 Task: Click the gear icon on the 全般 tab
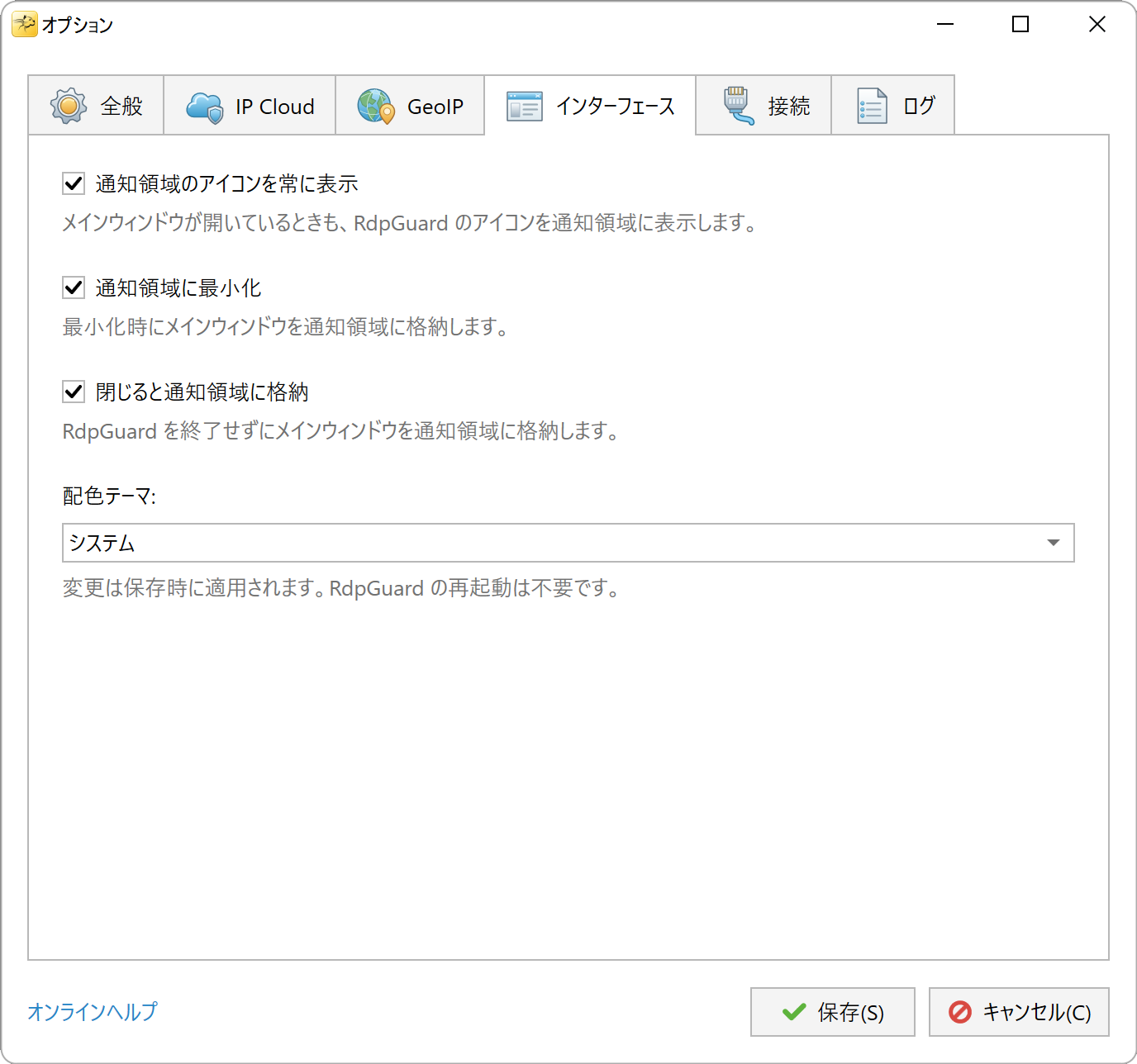[x=69, y=106]
